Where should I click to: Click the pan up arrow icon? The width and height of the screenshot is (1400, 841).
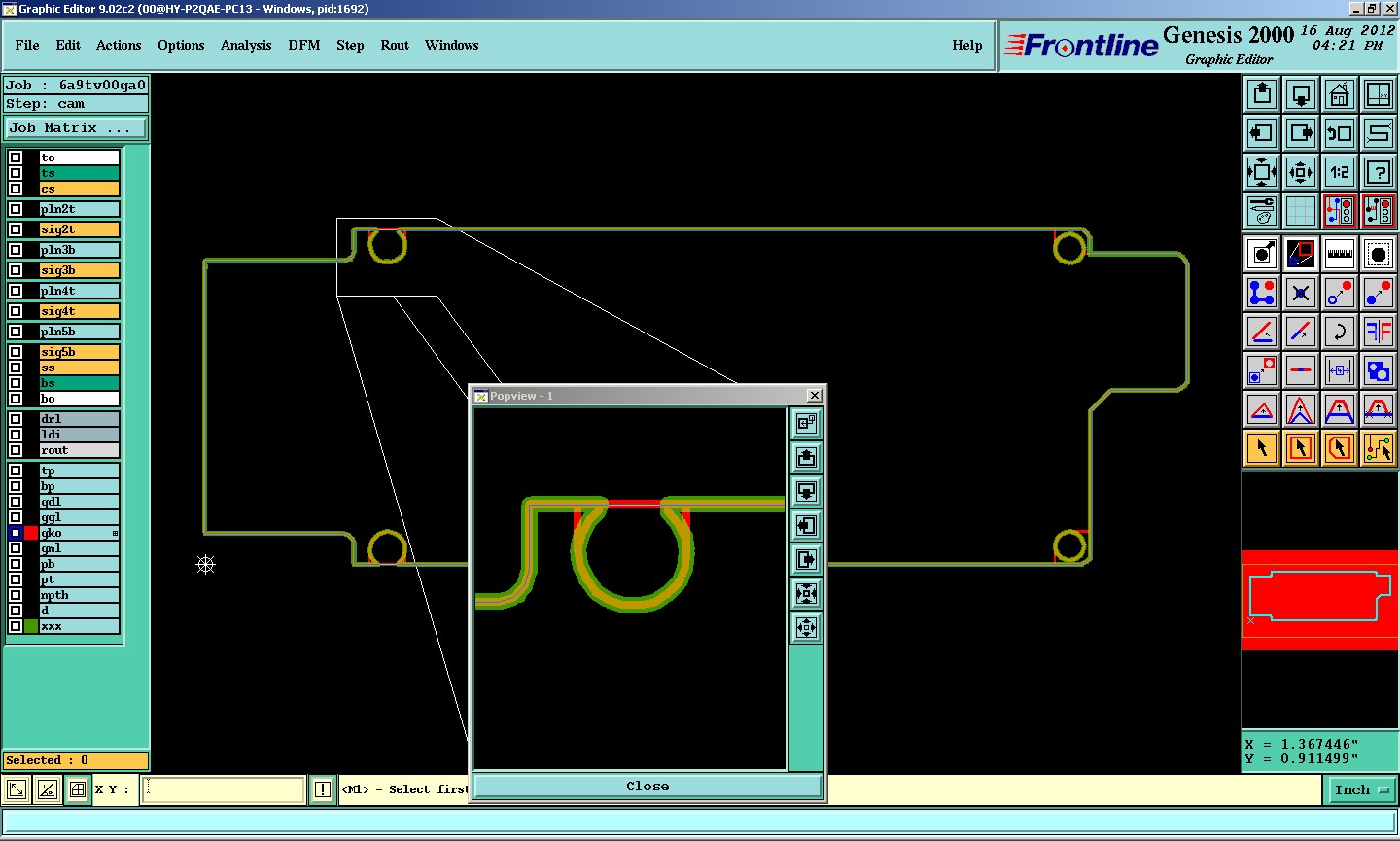pos(1262,94)
